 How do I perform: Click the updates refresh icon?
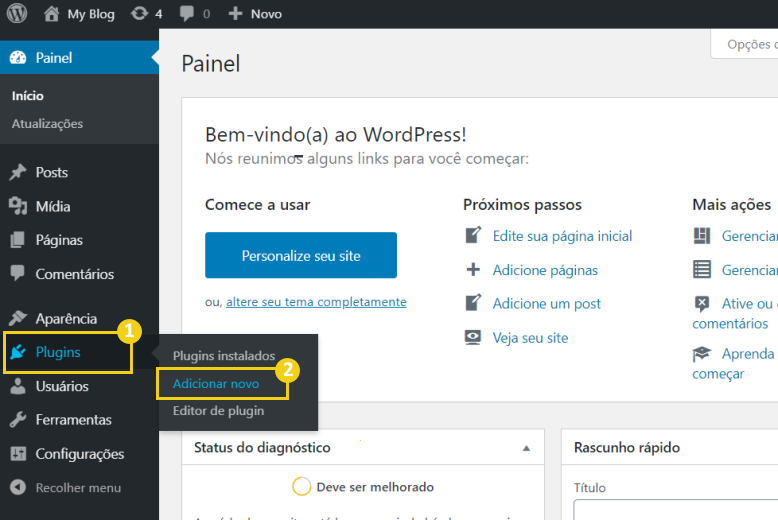click(x=139, y=13)
